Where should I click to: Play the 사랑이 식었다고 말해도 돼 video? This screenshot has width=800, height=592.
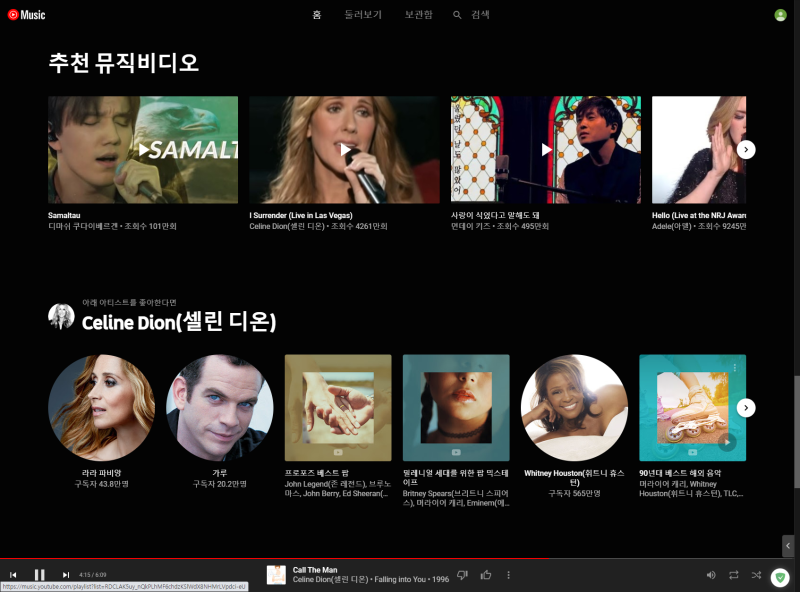545,150
